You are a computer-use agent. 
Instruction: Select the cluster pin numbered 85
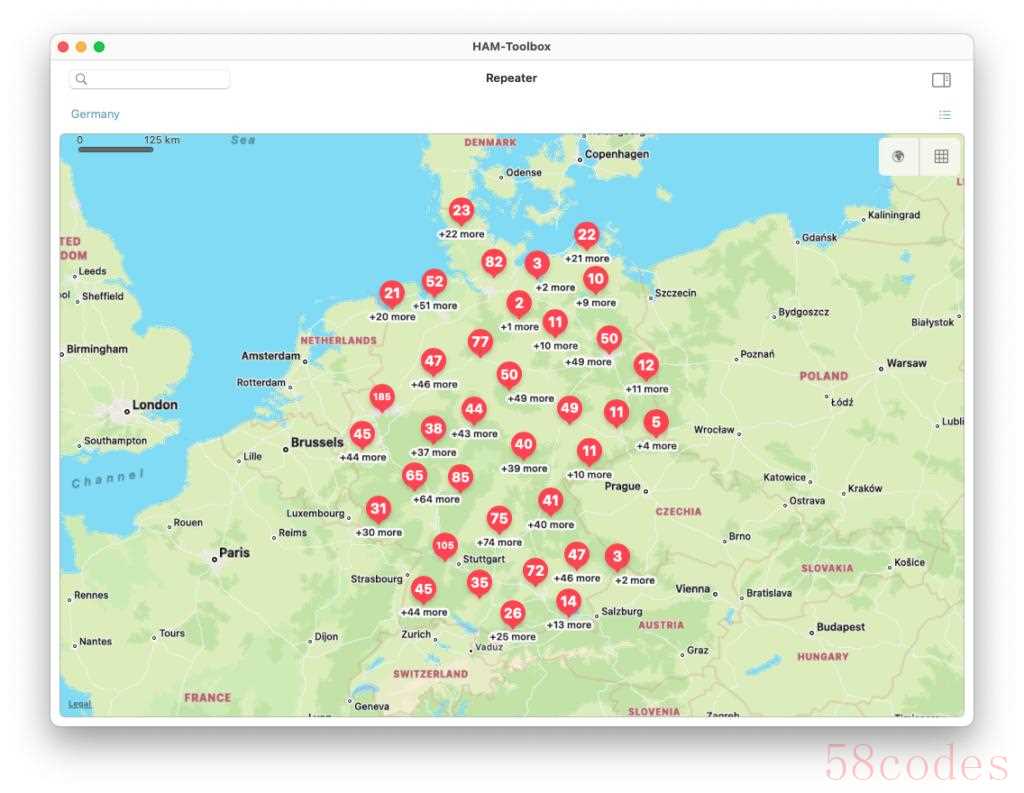coord(460,477)
